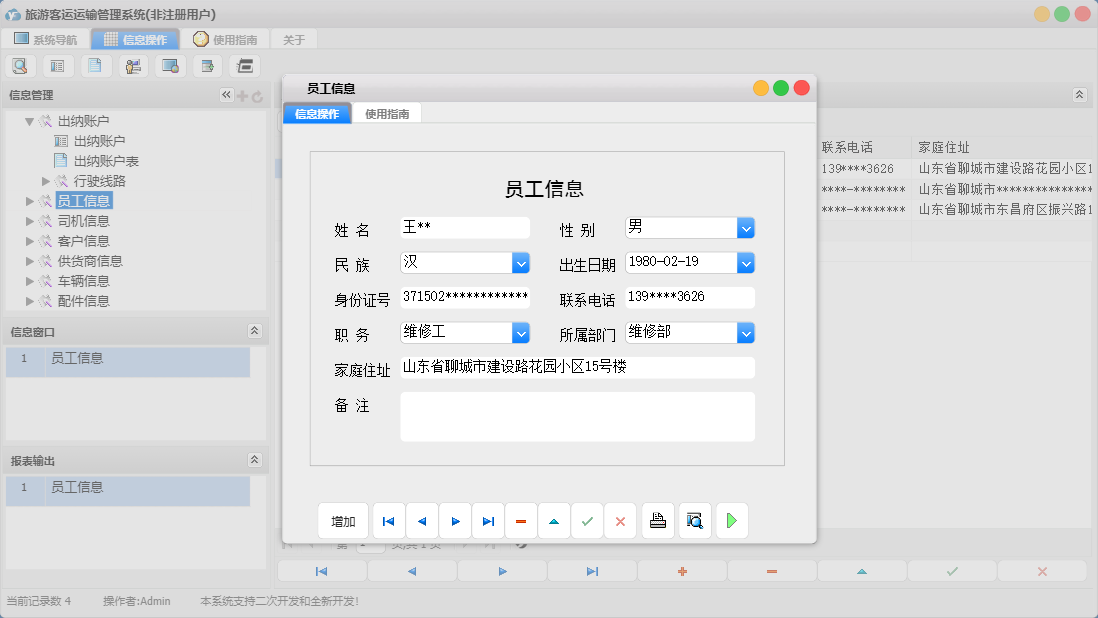This screenshot has height=618, width=1098.
Task: Open the 性别 dropdown
Action: pos(746,227)
